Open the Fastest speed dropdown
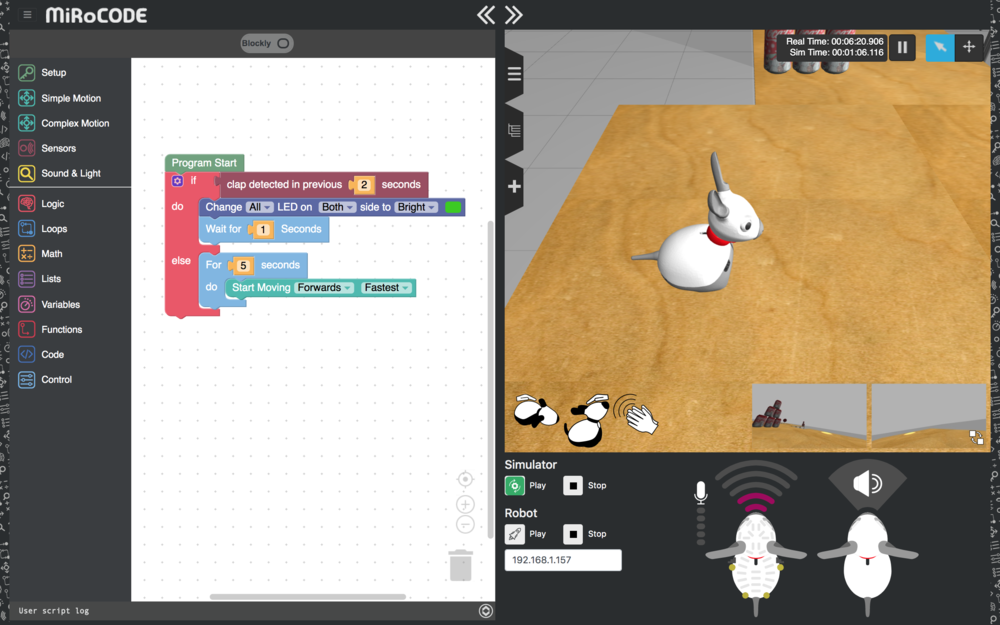Viewport: 1000px width, 625px height. point(387,288)
